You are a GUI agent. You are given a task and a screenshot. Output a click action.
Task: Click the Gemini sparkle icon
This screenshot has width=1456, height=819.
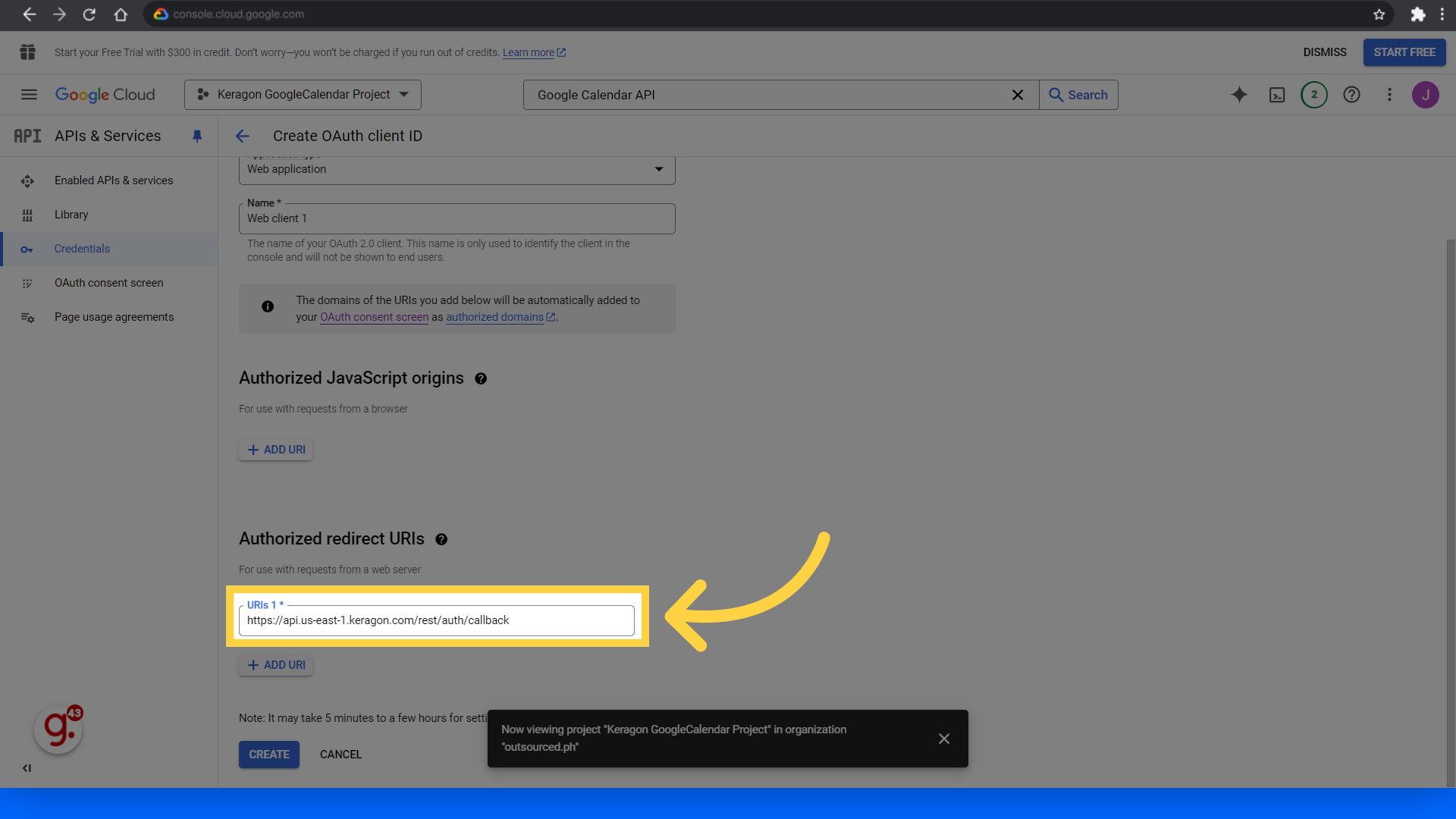[1239, 95]
